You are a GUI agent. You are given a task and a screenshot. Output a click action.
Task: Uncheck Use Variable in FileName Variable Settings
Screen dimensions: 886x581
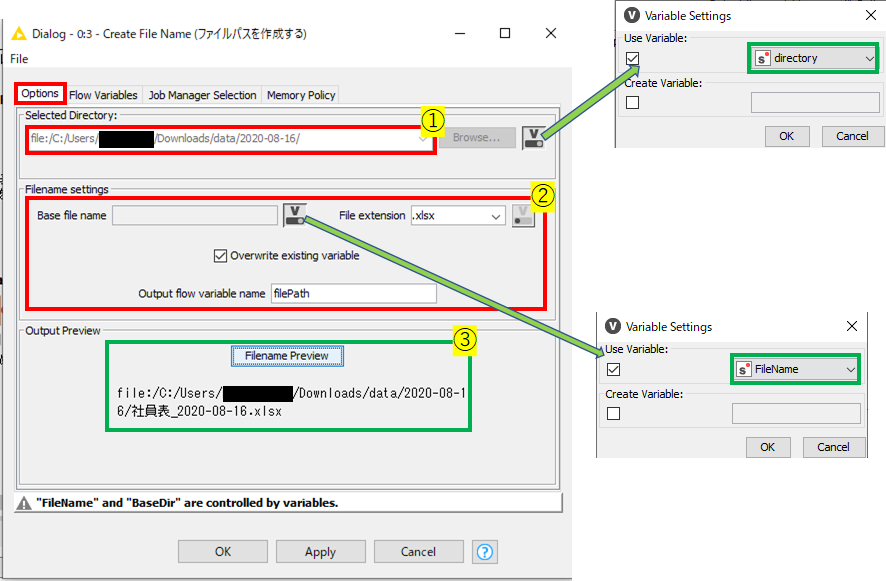click(613, 369)
